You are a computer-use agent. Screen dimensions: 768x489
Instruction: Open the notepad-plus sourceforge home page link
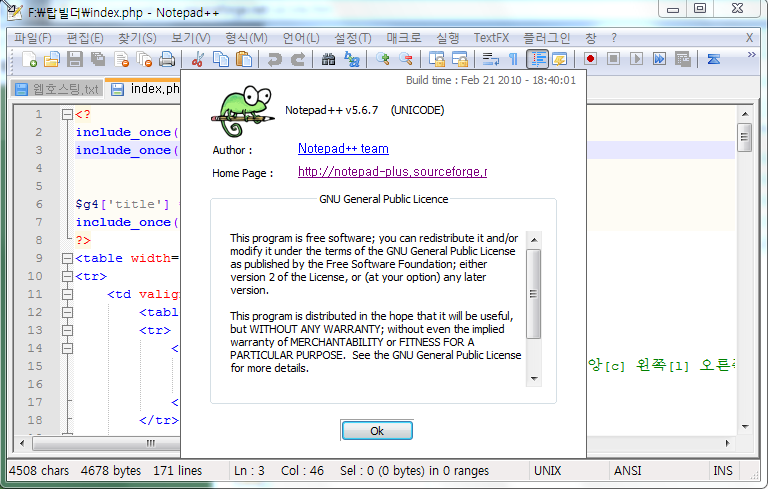click(392, 172)
